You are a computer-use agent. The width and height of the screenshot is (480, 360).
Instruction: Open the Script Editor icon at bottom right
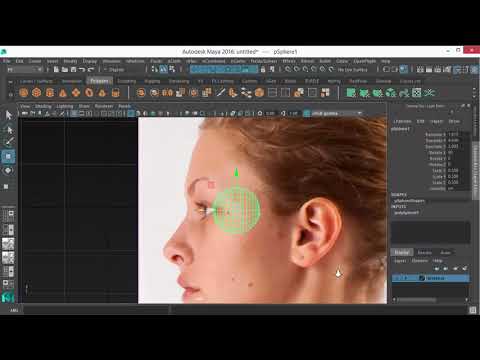(x=473, y=310)
